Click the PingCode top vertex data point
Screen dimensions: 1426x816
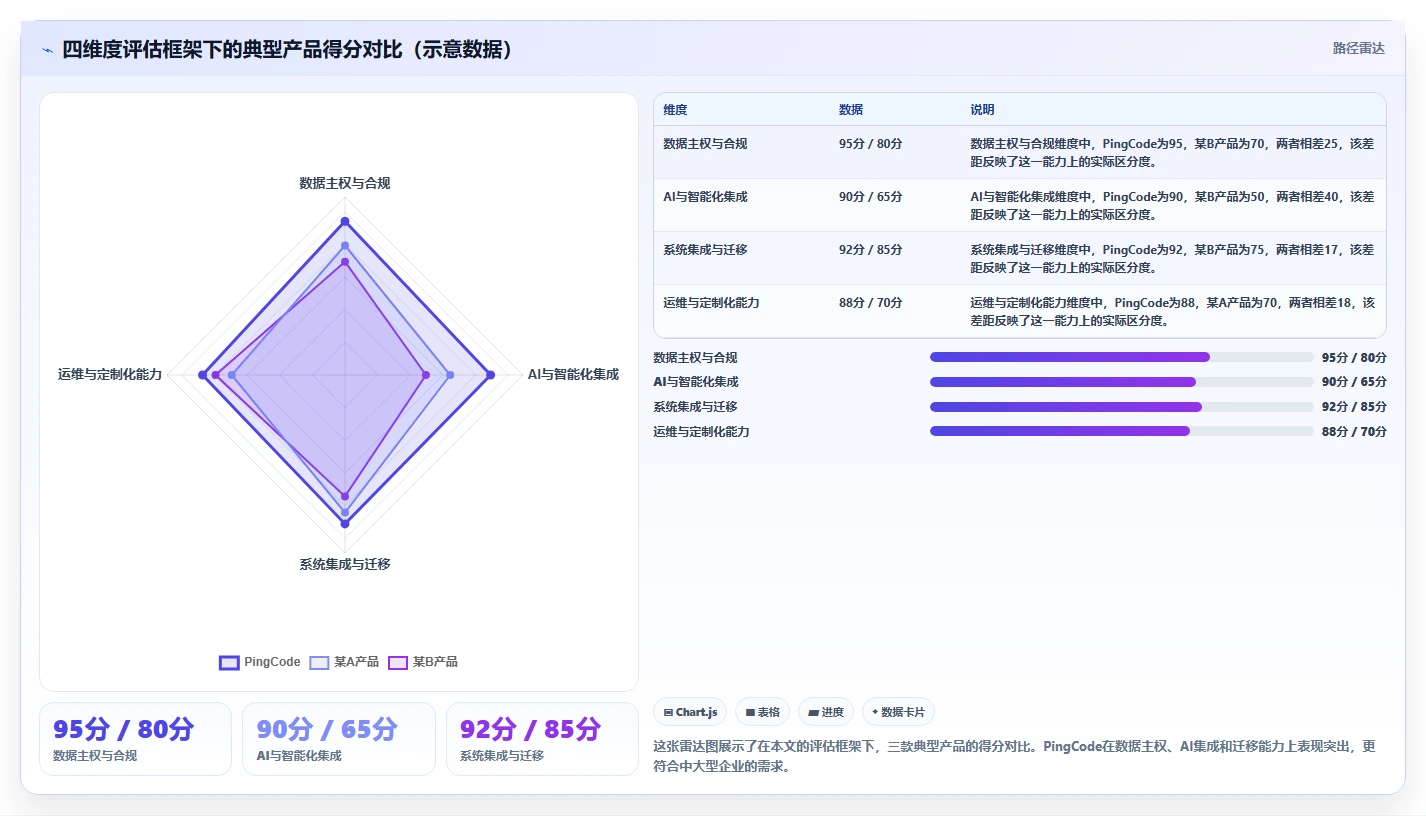click(x=345, y=221)
